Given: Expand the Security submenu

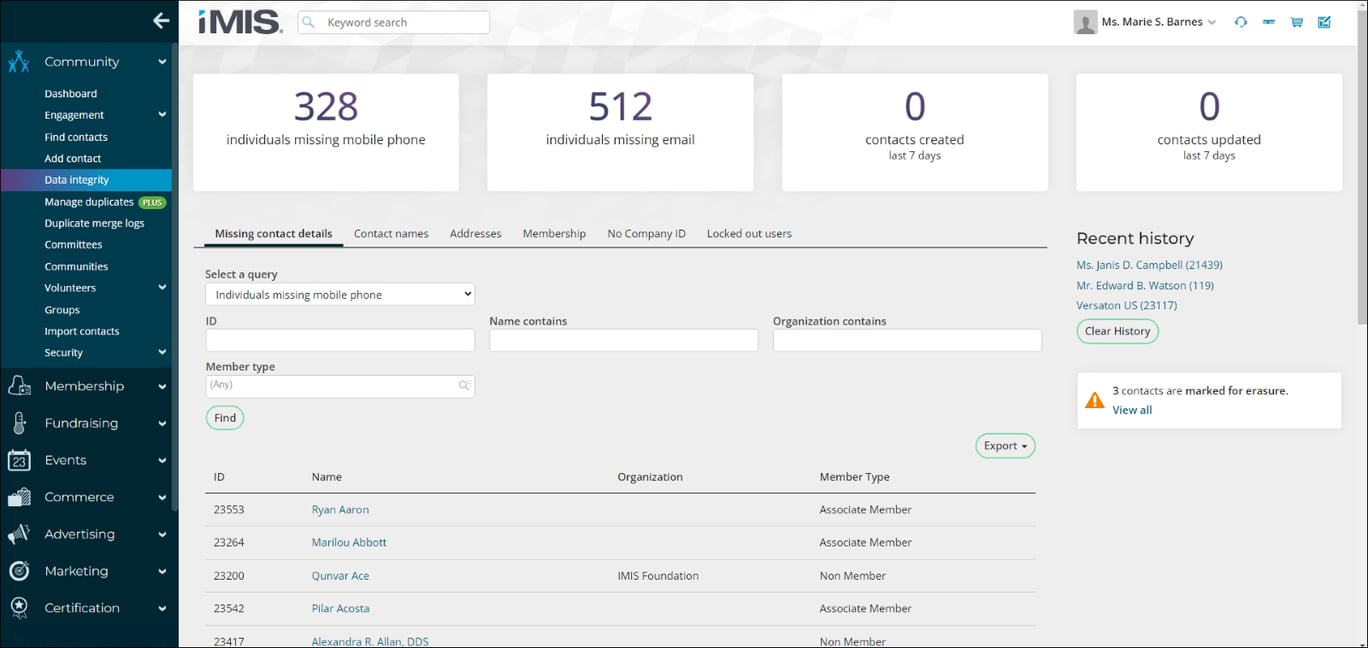Looking at the screenshot, I should (63, 352).
